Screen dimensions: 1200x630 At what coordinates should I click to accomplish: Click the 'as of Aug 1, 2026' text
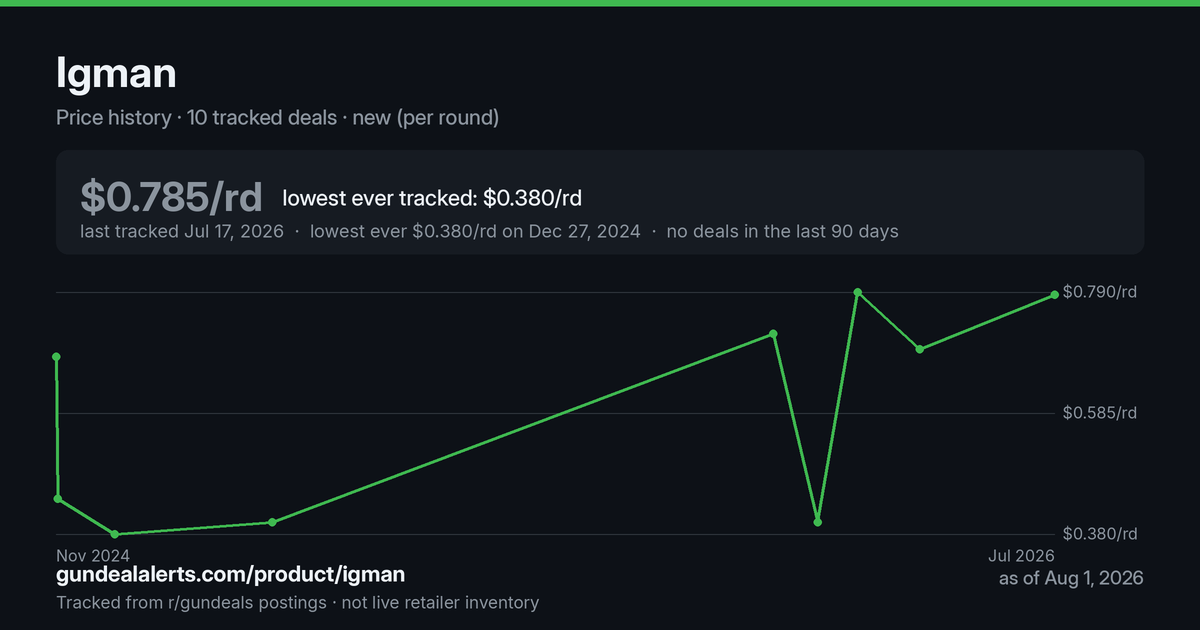tap(1071, 578)
